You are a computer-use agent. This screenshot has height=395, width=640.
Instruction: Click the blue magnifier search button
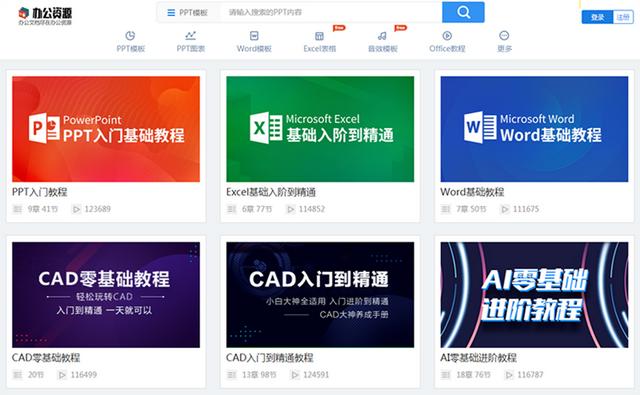[463, 12]
